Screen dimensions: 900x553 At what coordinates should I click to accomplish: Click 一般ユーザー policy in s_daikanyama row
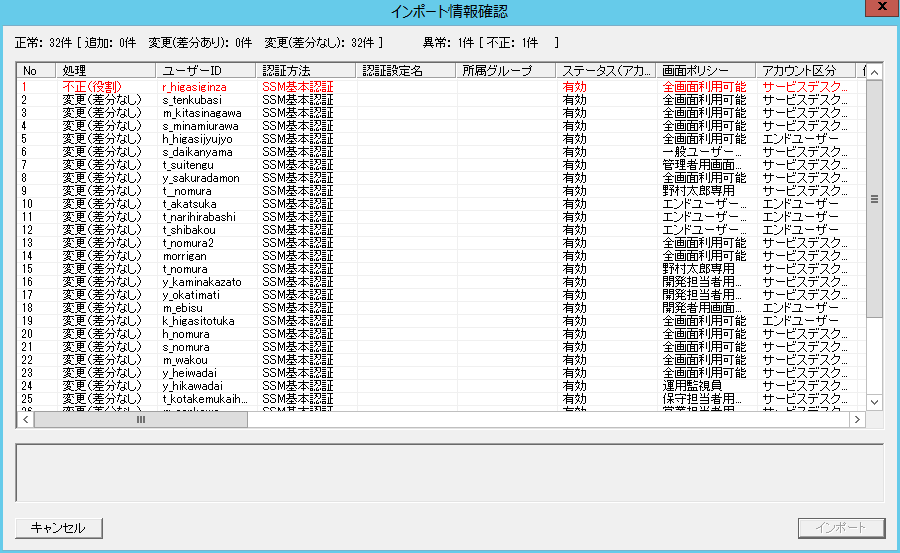coord(702,152)
